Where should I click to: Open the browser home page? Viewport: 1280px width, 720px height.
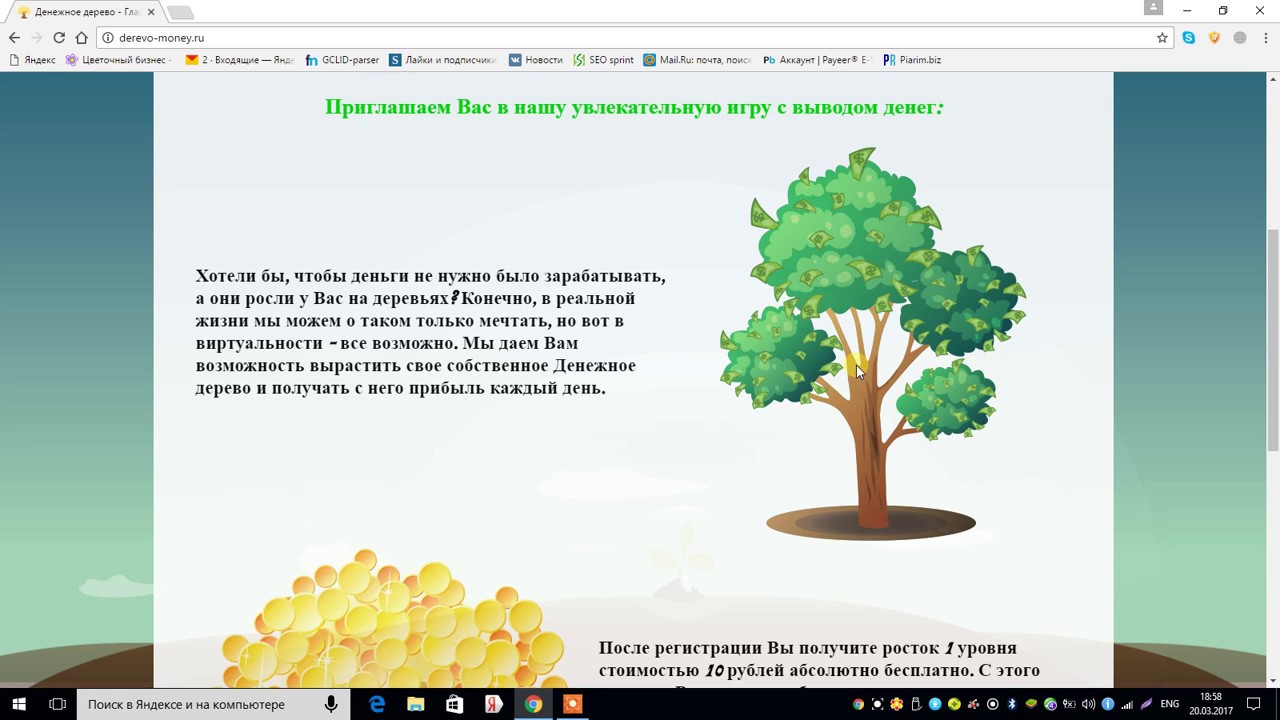pyautogui.click(x=82, y=38)
